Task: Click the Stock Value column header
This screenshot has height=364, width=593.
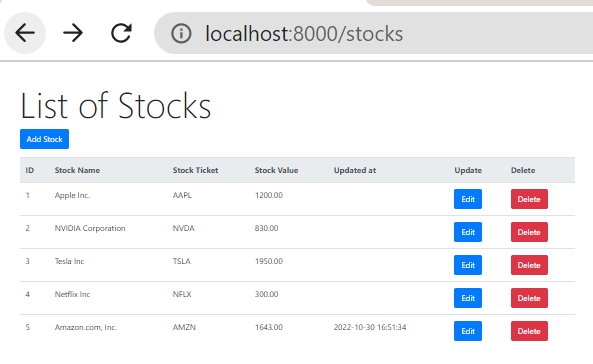Action: (276, 170)
